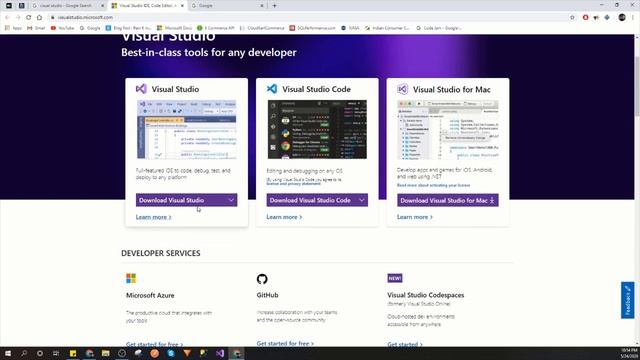Image resolution: width=640 pixels, height=360 pixels.
Task: Open the YouTube bookmark
Action: click(x=62, y=28)
